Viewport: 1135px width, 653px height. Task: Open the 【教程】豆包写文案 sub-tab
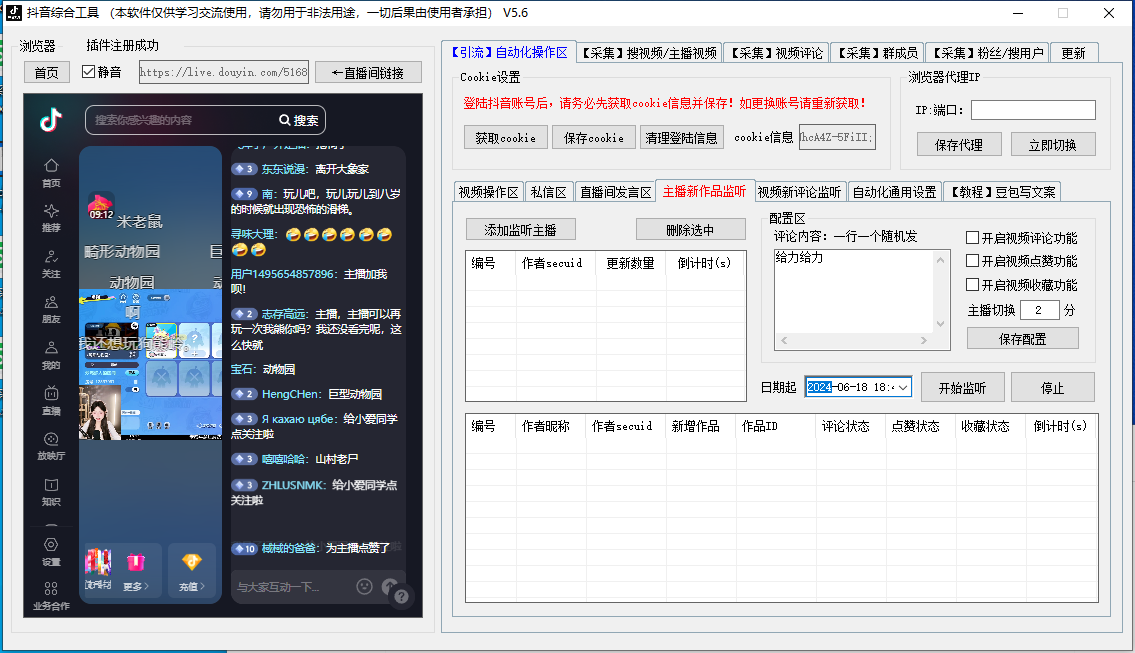(x=1003, y=192)
